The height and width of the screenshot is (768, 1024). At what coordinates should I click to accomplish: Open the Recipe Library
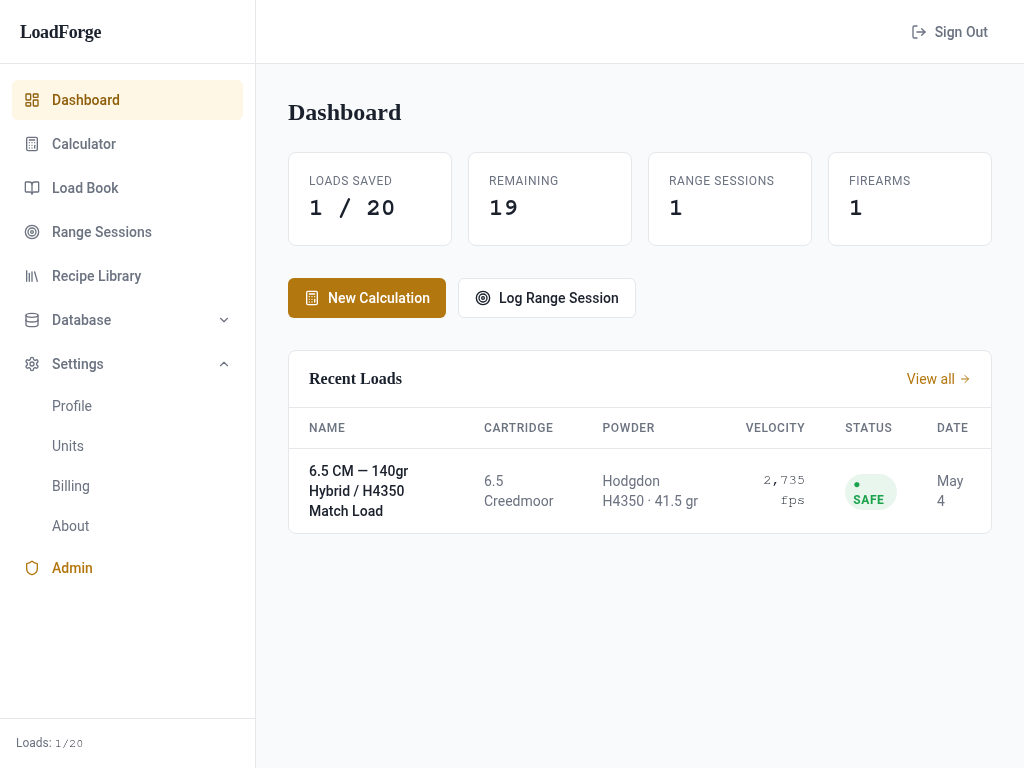127,276
